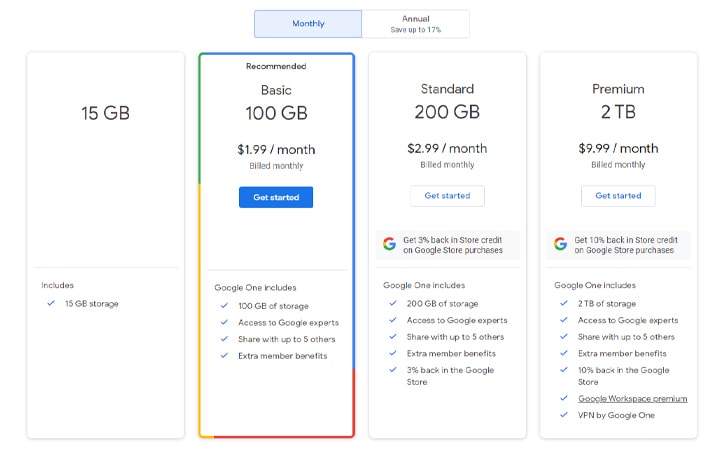The height and width of the screenshot is (458, 725).
Task: Click the '15 GB' free plan heading
Action: (105, 113)
